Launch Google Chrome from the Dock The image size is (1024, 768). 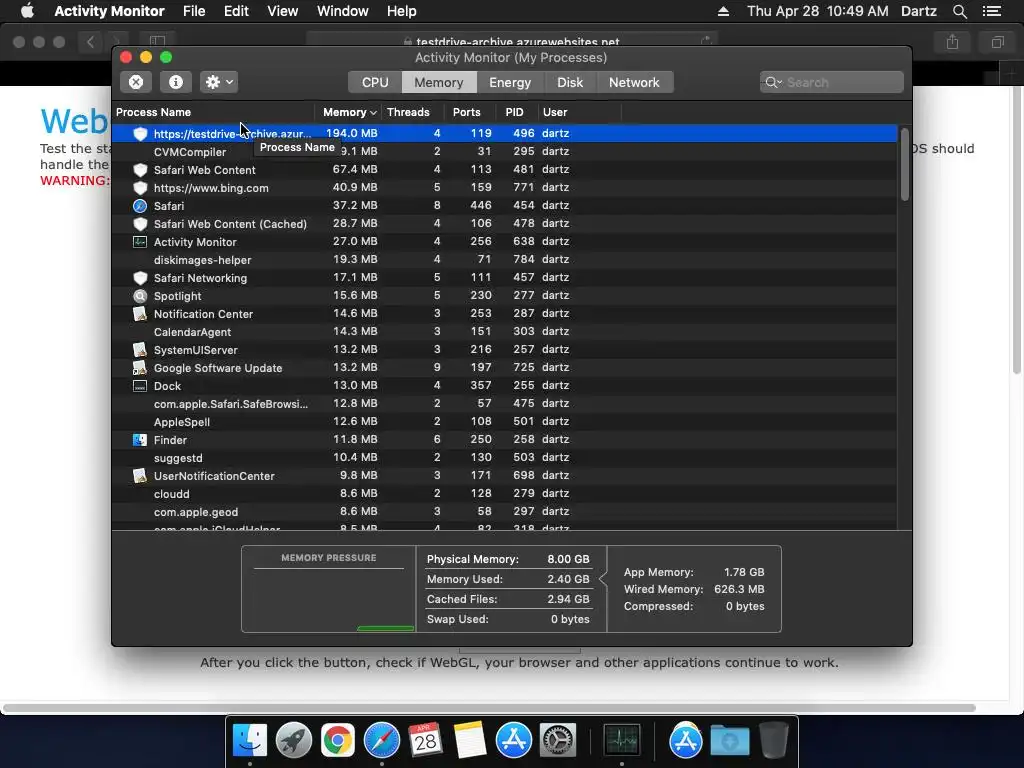pos(338,740)
